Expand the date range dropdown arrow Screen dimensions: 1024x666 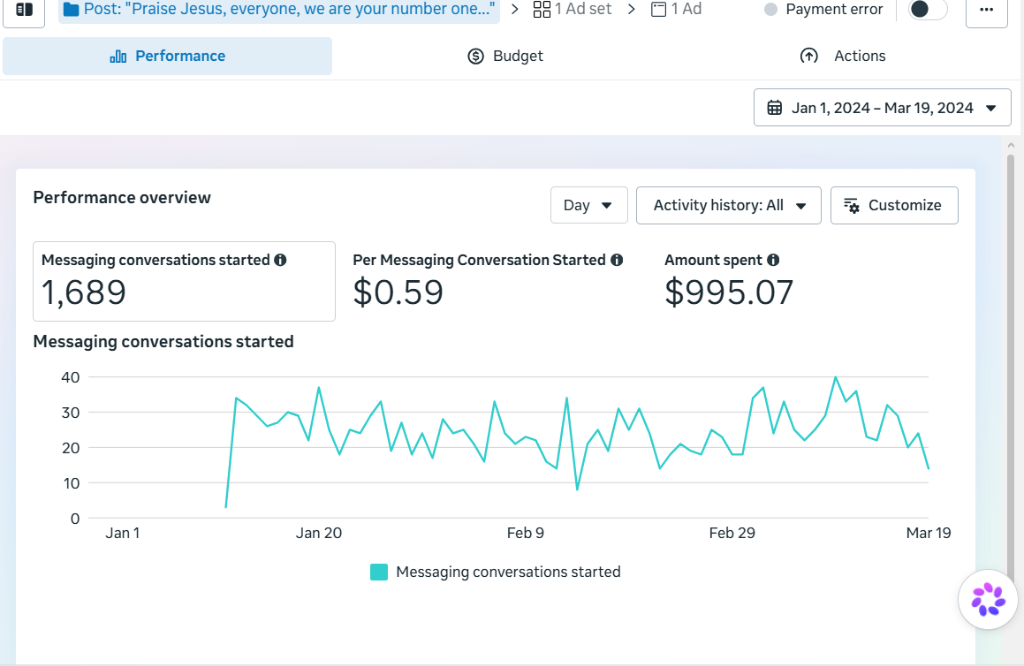coord(991,108)
